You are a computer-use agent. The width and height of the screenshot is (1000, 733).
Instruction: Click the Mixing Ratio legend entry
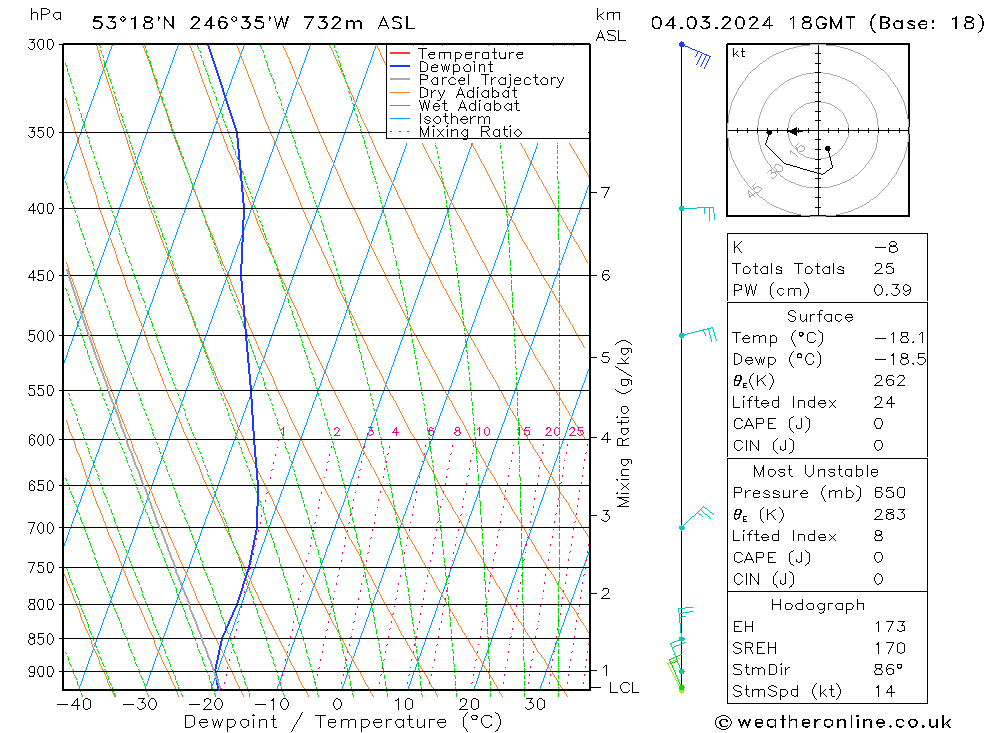pyautogui.click(x=456, y=131)
